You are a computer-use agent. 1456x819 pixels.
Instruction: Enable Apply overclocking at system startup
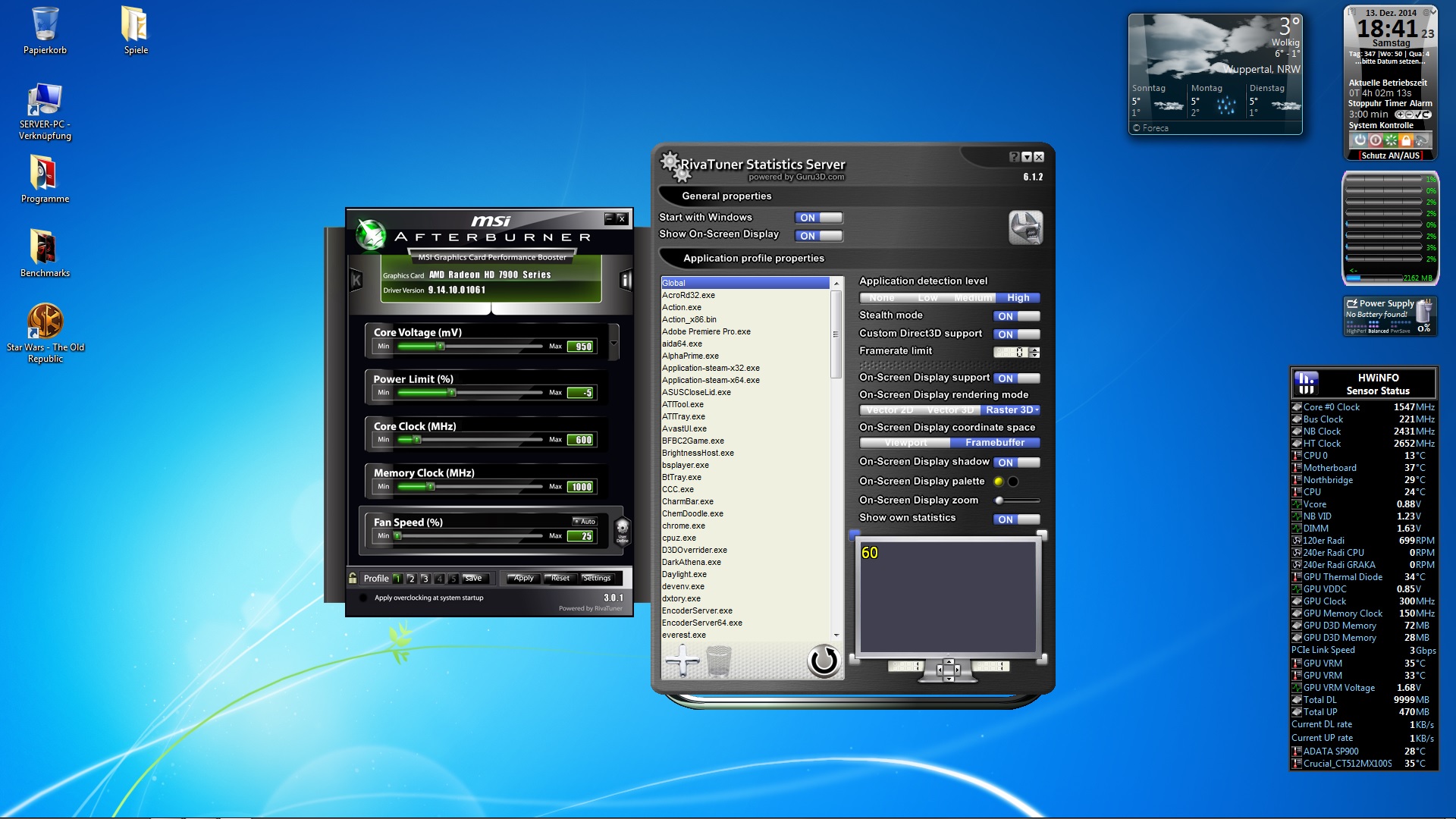tap(363, 598)
